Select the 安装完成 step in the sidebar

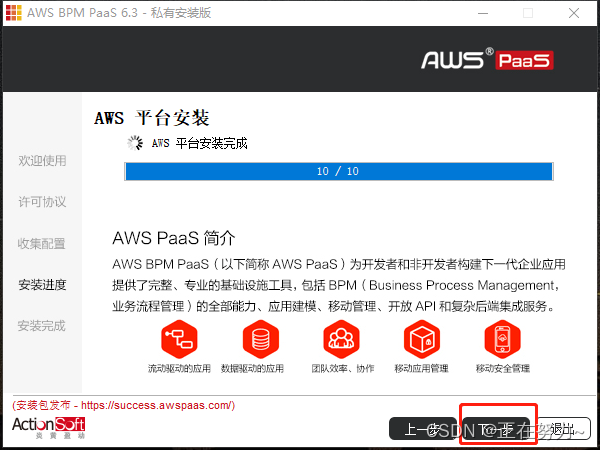pyautogui.click(x=41, y=326)
